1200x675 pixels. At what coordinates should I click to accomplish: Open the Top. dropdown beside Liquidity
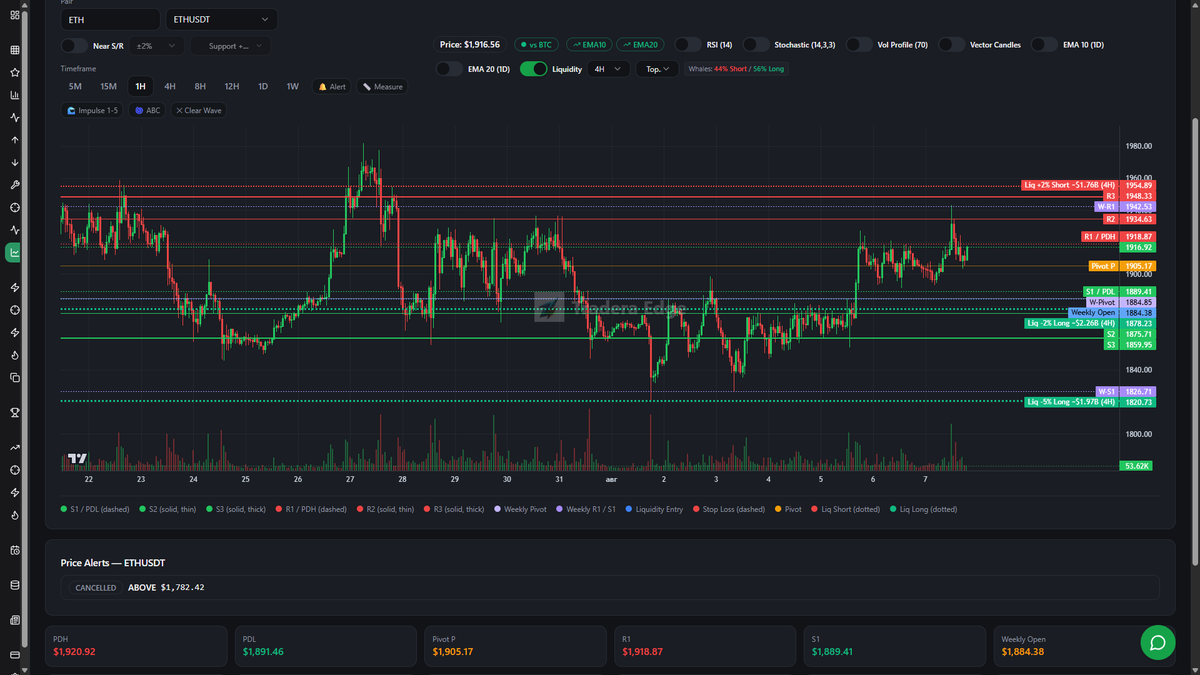coord(658,69)
